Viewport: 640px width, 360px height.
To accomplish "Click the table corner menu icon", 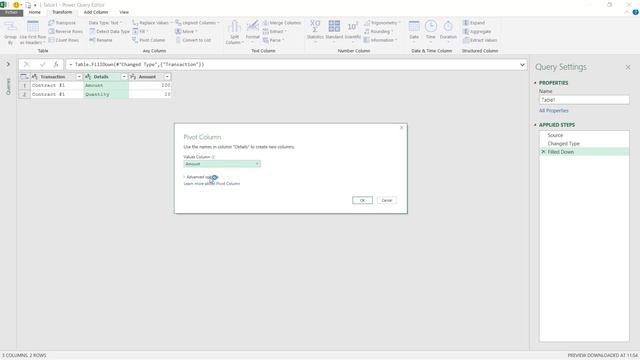I will (24, 77).
